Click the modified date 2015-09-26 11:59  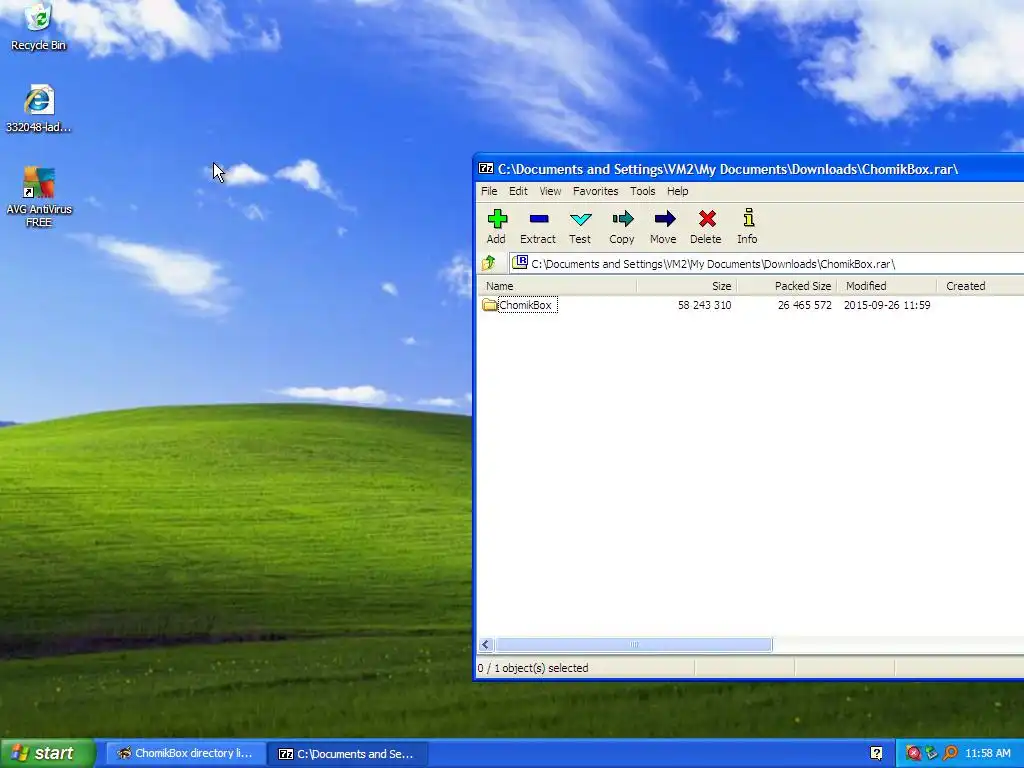click(x=887, y=305)
